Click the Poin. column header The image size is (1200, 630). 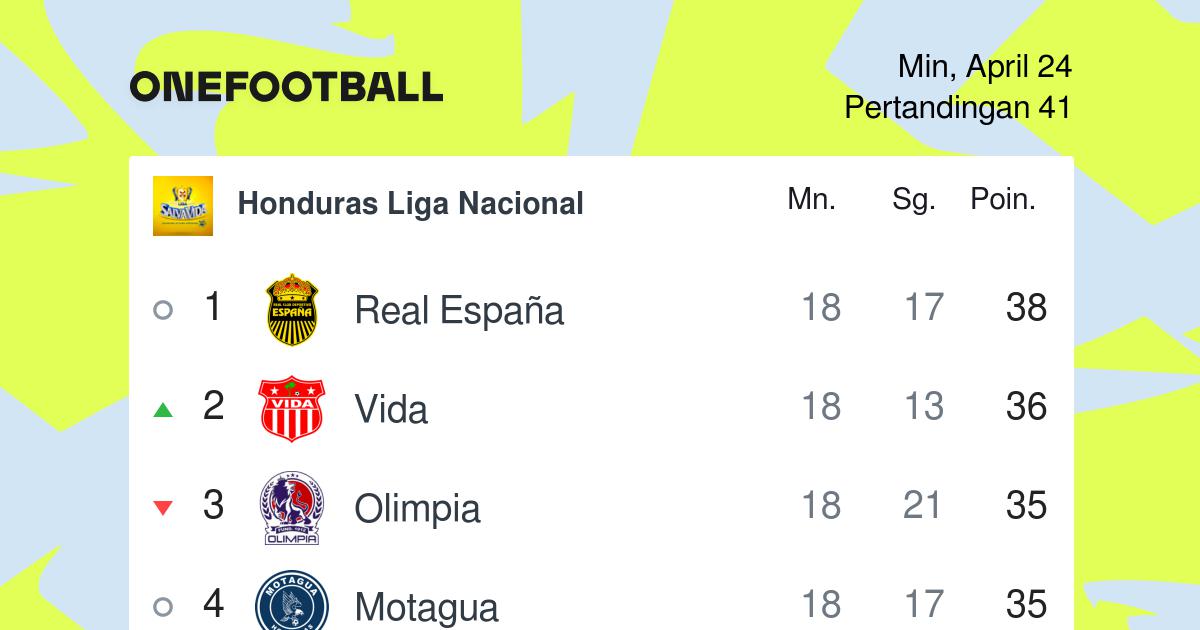tap(1003, 199)
